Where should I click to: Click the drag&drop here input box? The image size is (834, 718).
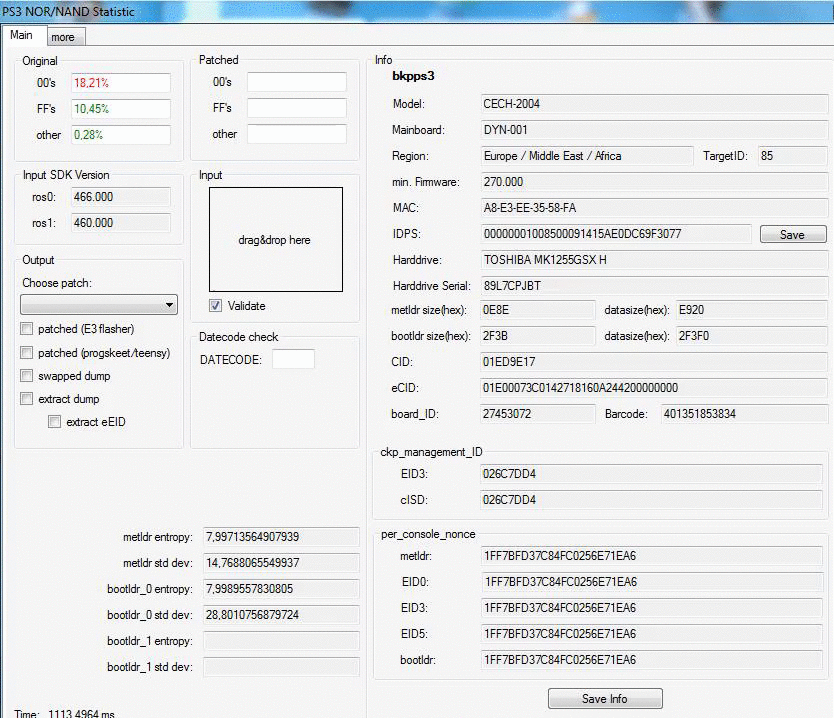coord(276,239)
